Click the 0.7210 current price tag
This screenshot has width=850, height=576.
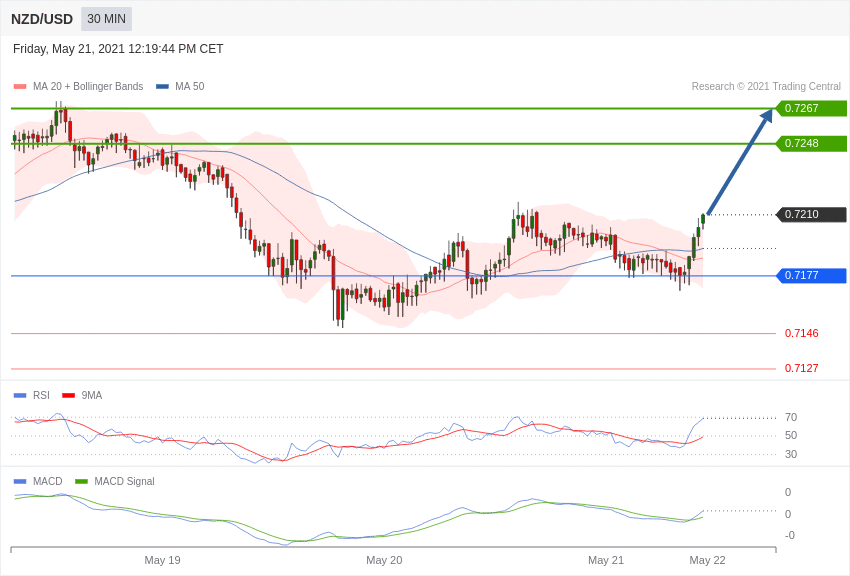(812, 215)
